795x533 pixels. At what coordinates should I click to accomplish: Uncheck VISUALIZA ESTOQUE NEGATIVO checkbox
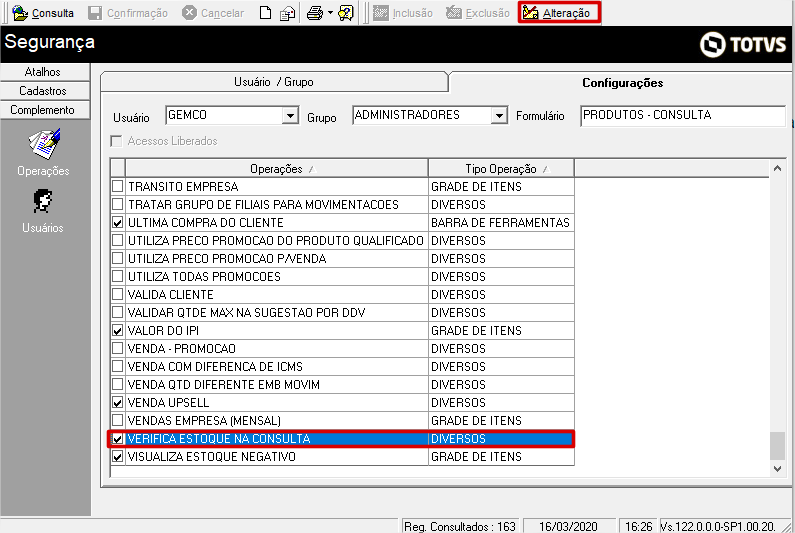pyautogui.click(x=118, y=456)
